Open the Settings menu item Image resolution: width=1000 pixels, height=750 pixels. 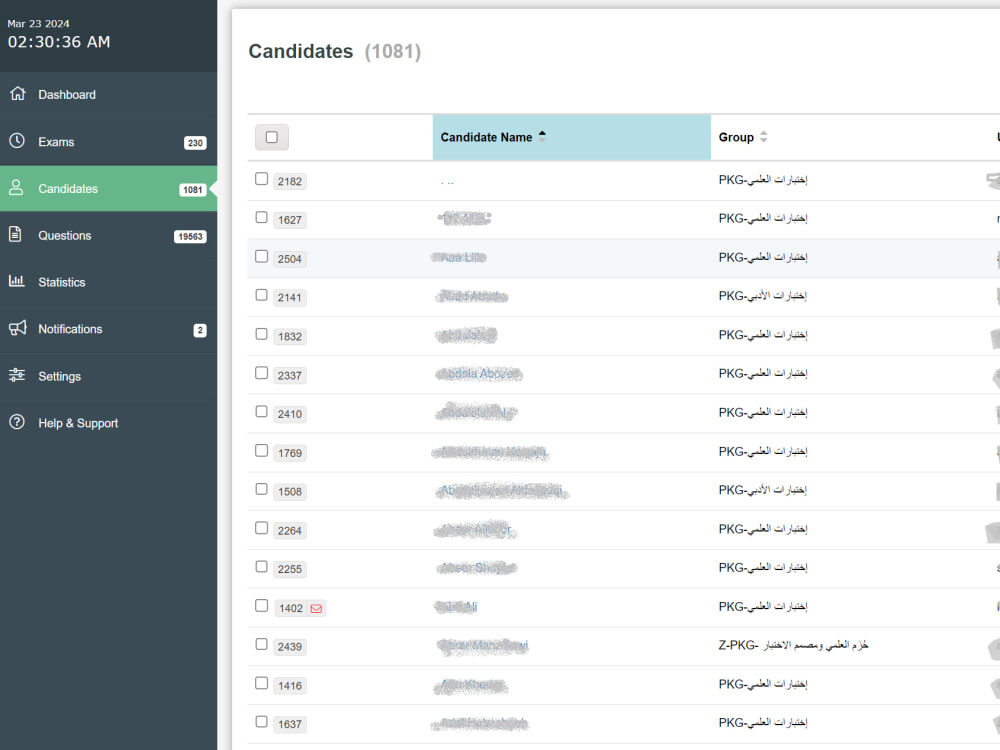[108, 376]
